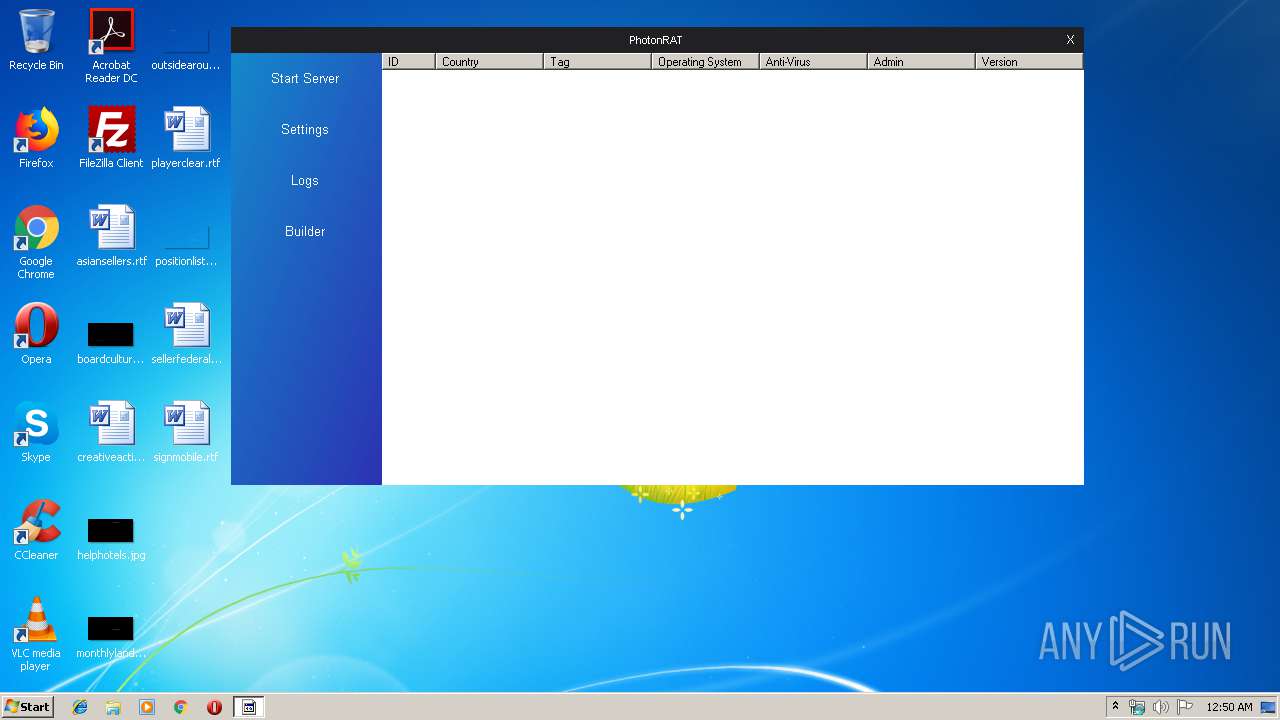The height and width of the screenshot is (720, 1280).
Task: Sort by Version column header
Action: pos(1029,61)
